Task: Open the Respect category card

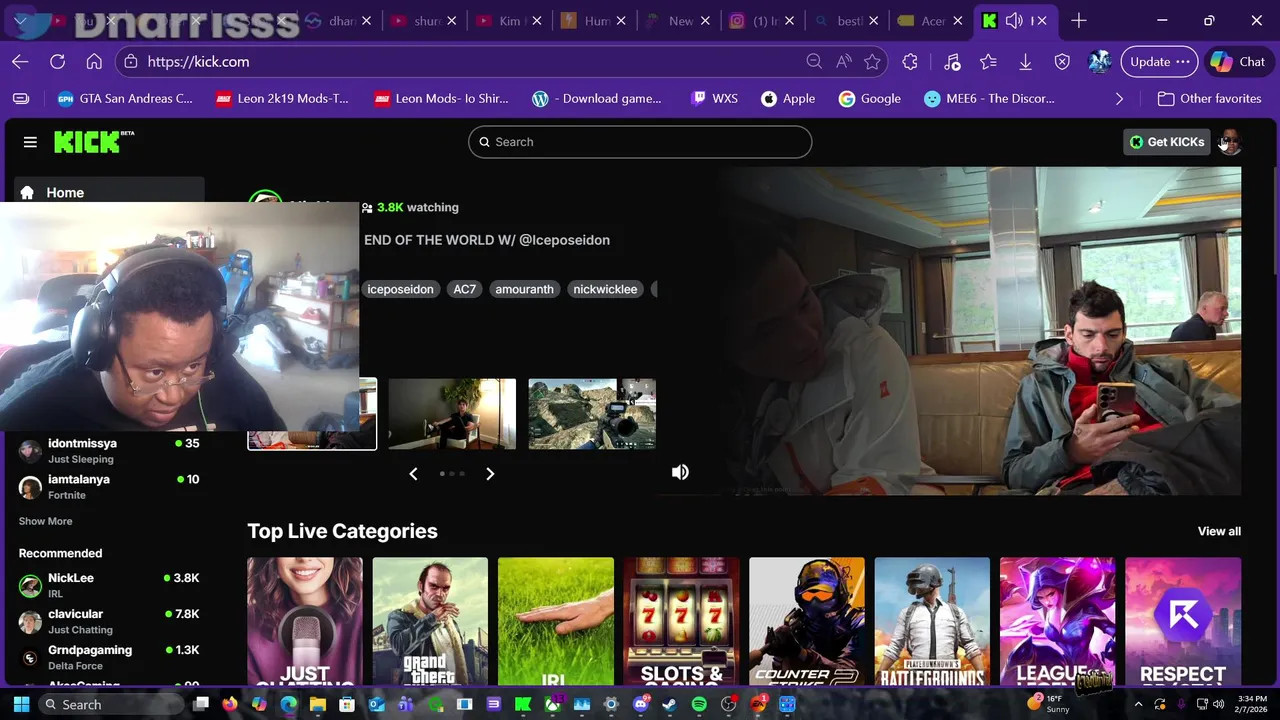Action: pos(1183,621)
